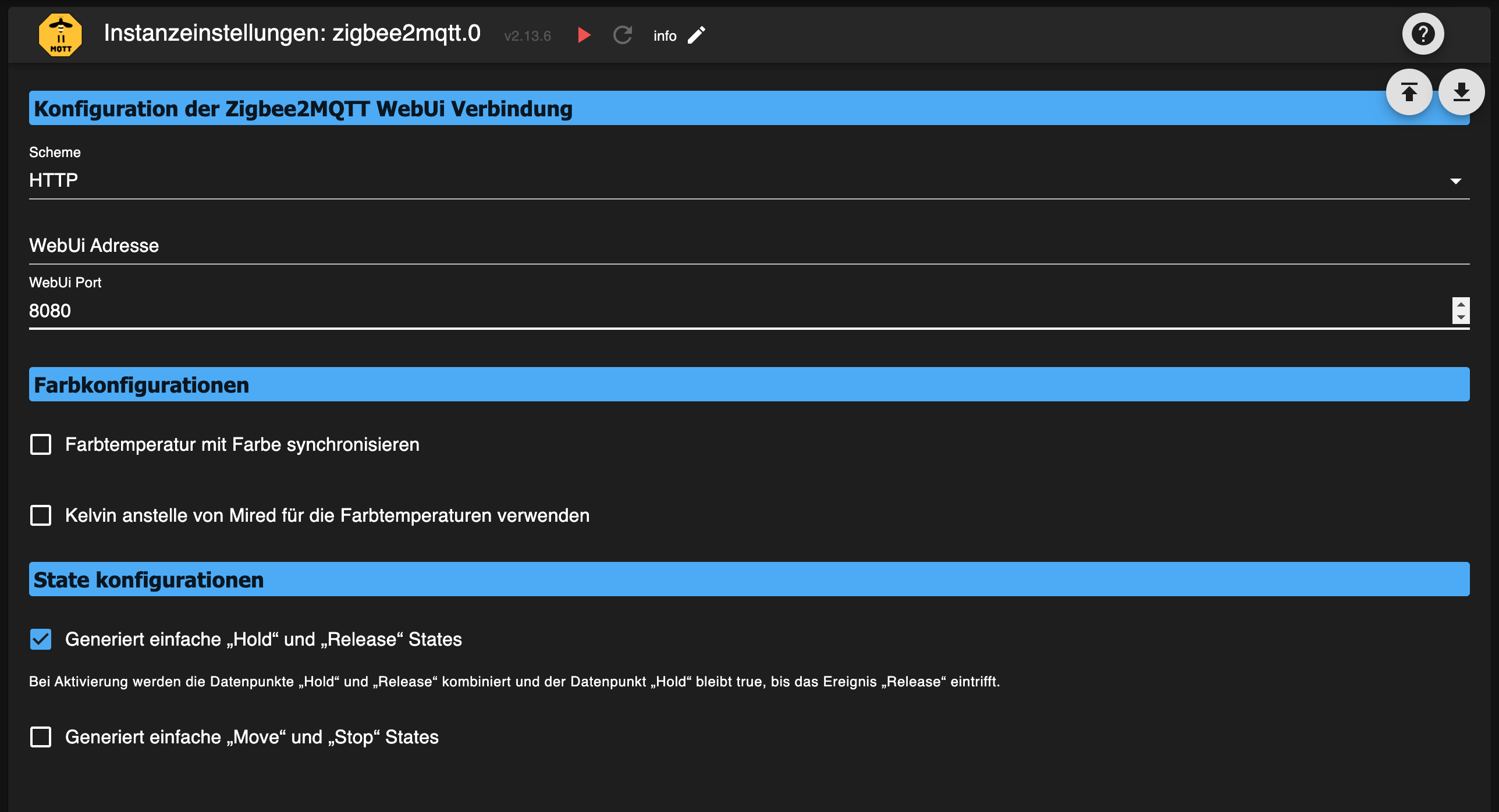The width and height of the screenshot is (1499, 812).
Task: Enable Farbtemperatur mit Farbe synchronisieren checkbox
Action: pos(41,444)
